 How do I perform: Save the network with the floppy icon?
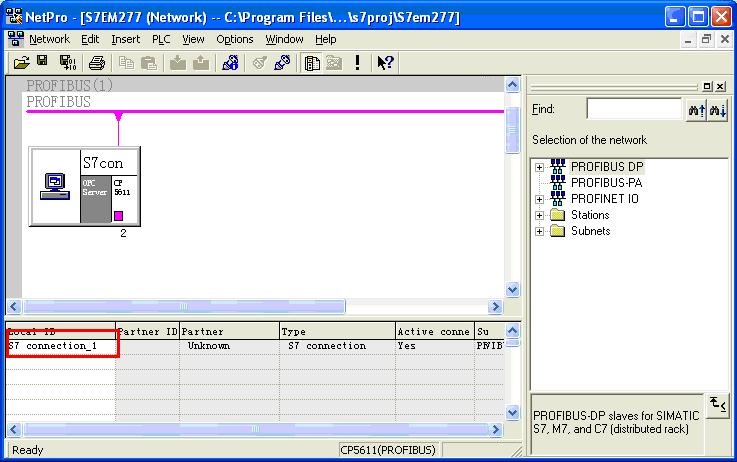click(42, 61)
